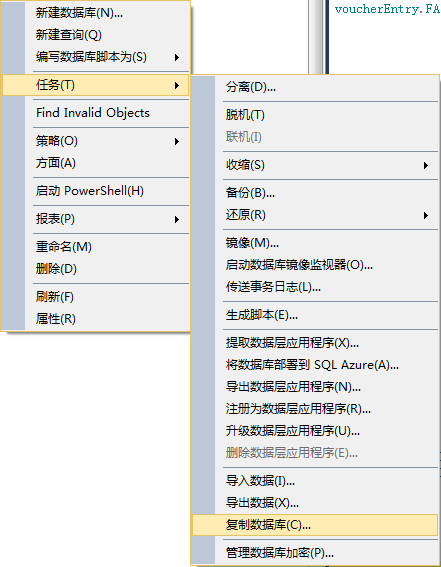
Task: Launch 启动 PowerShell(H)
Action: point(96,191)
